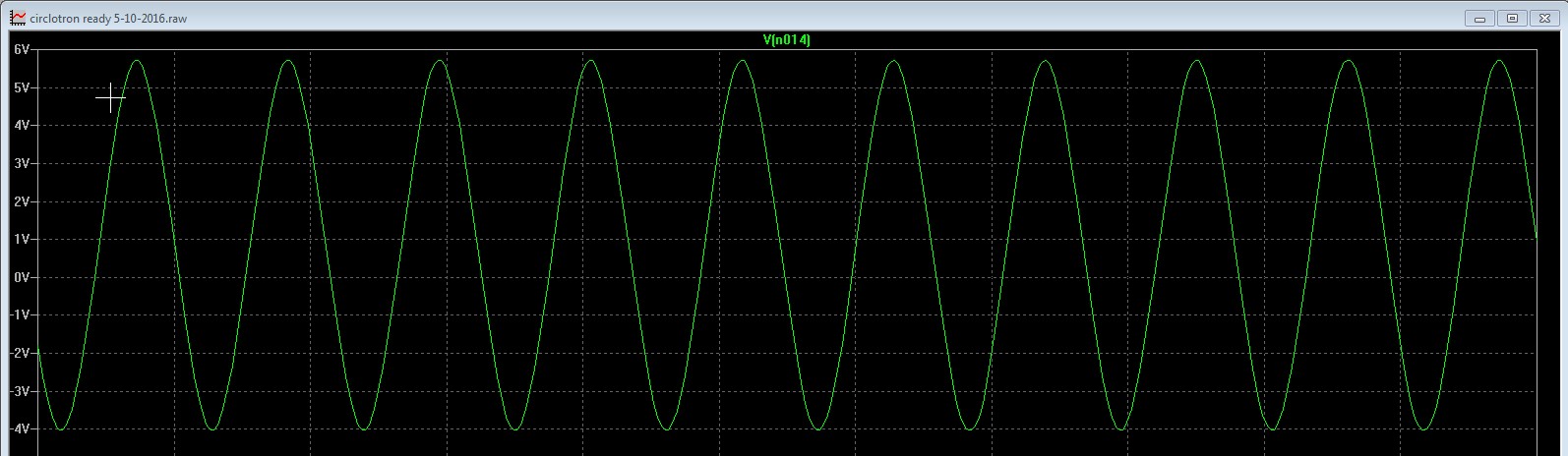Click the -4V axis label

20,429
